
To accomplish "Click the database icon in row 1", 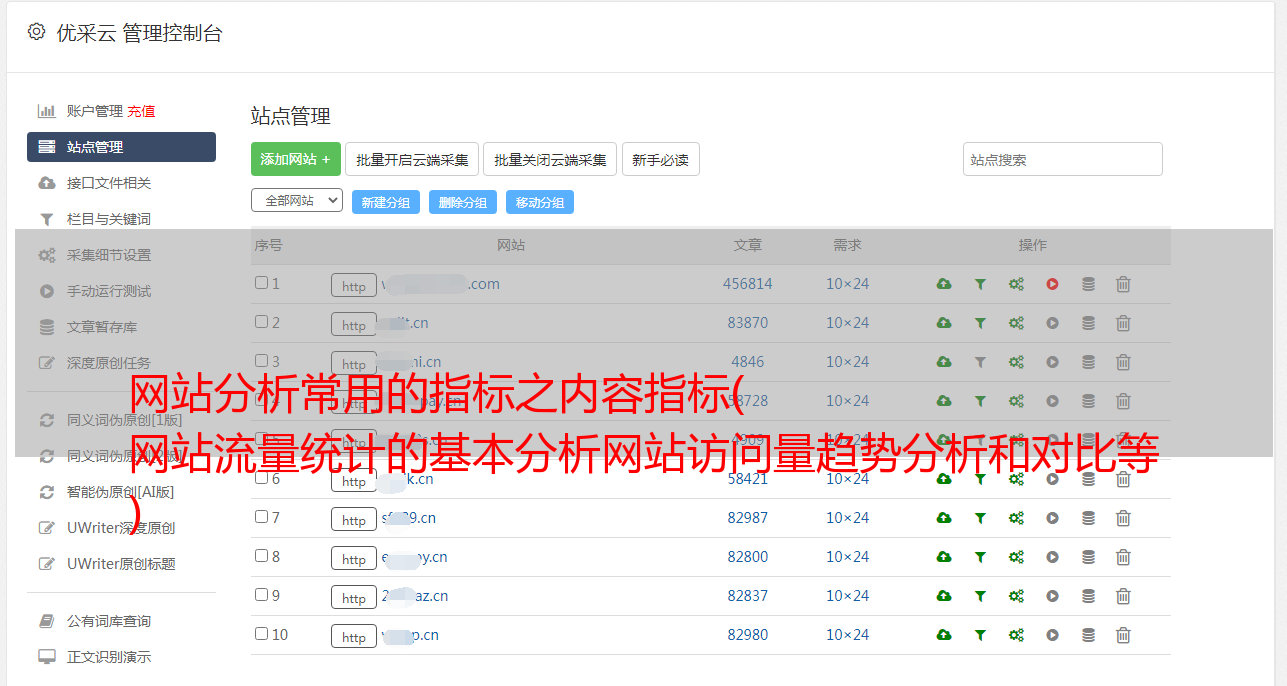I will coord(1088,284).
